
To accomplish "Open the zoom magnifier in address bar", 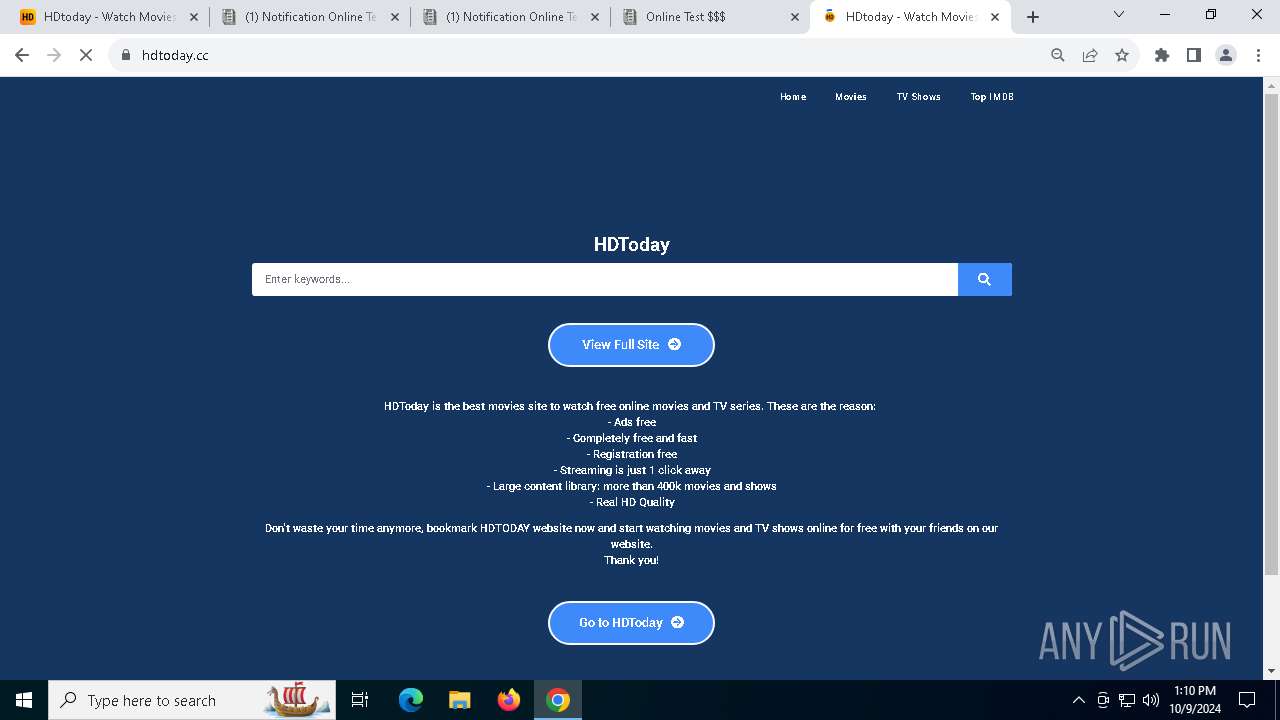I will pyautogui.click(x=1058, y=55).
